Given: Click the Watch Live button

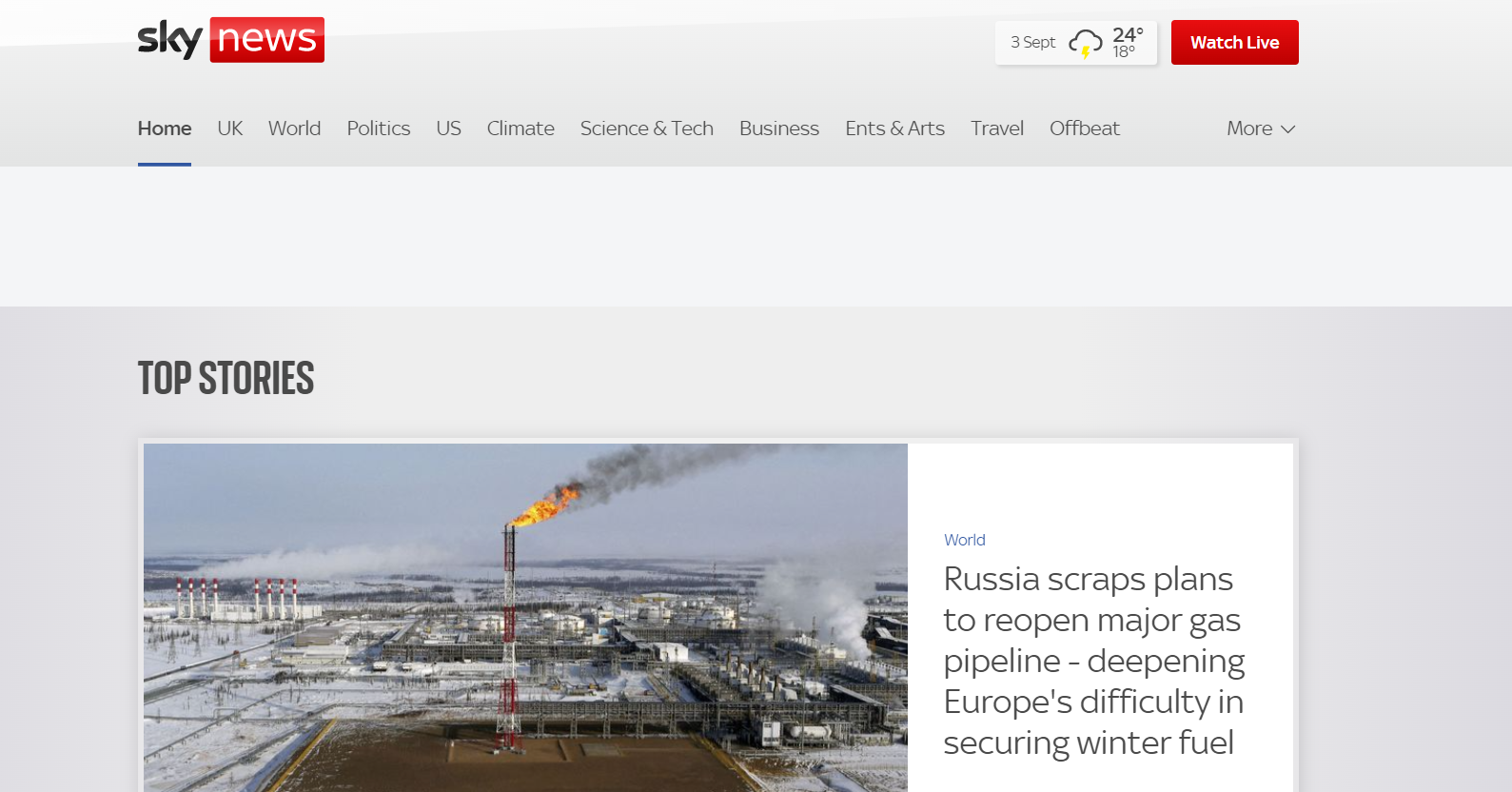Looking at the screenshot, I should click(1234, 43).
